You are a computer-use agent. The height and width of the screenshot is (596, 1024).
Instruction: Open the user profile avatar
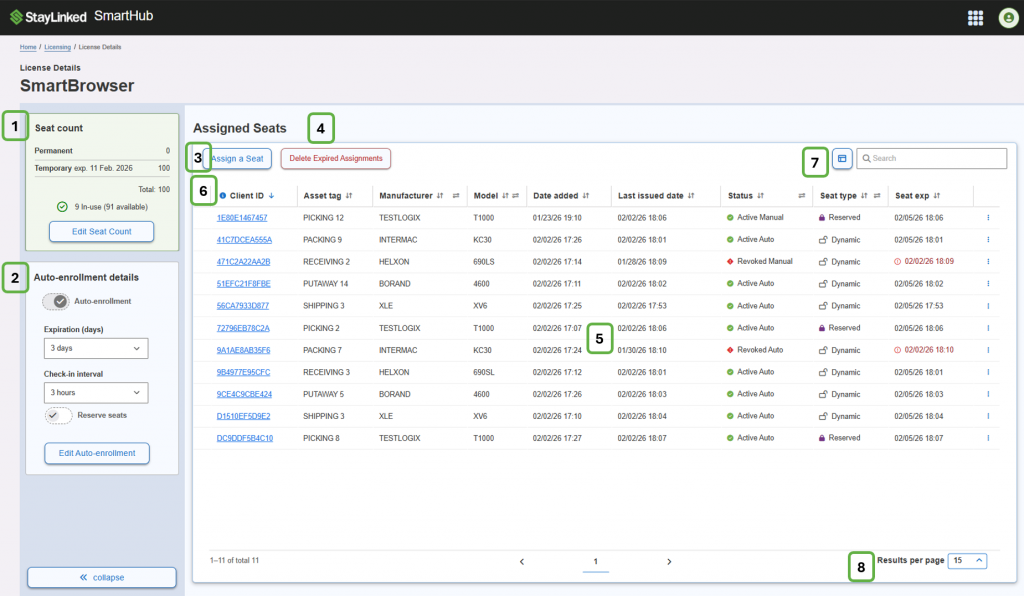pos(1007,17)
